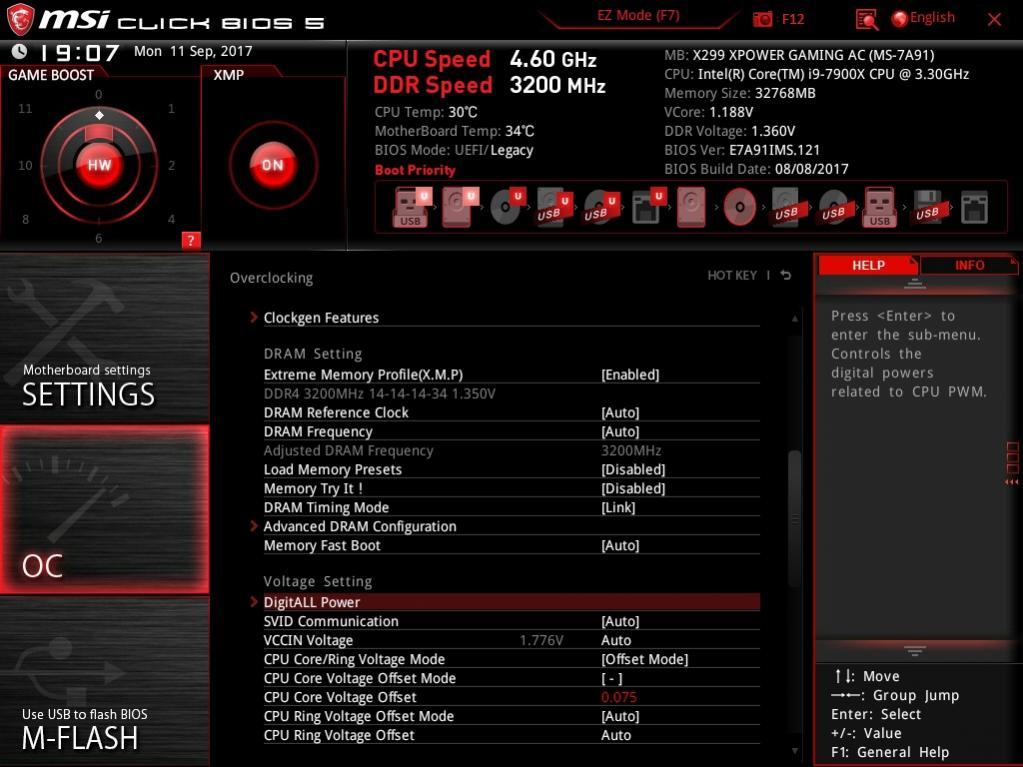Click the Boot Priority label

[x=415, y=170]
